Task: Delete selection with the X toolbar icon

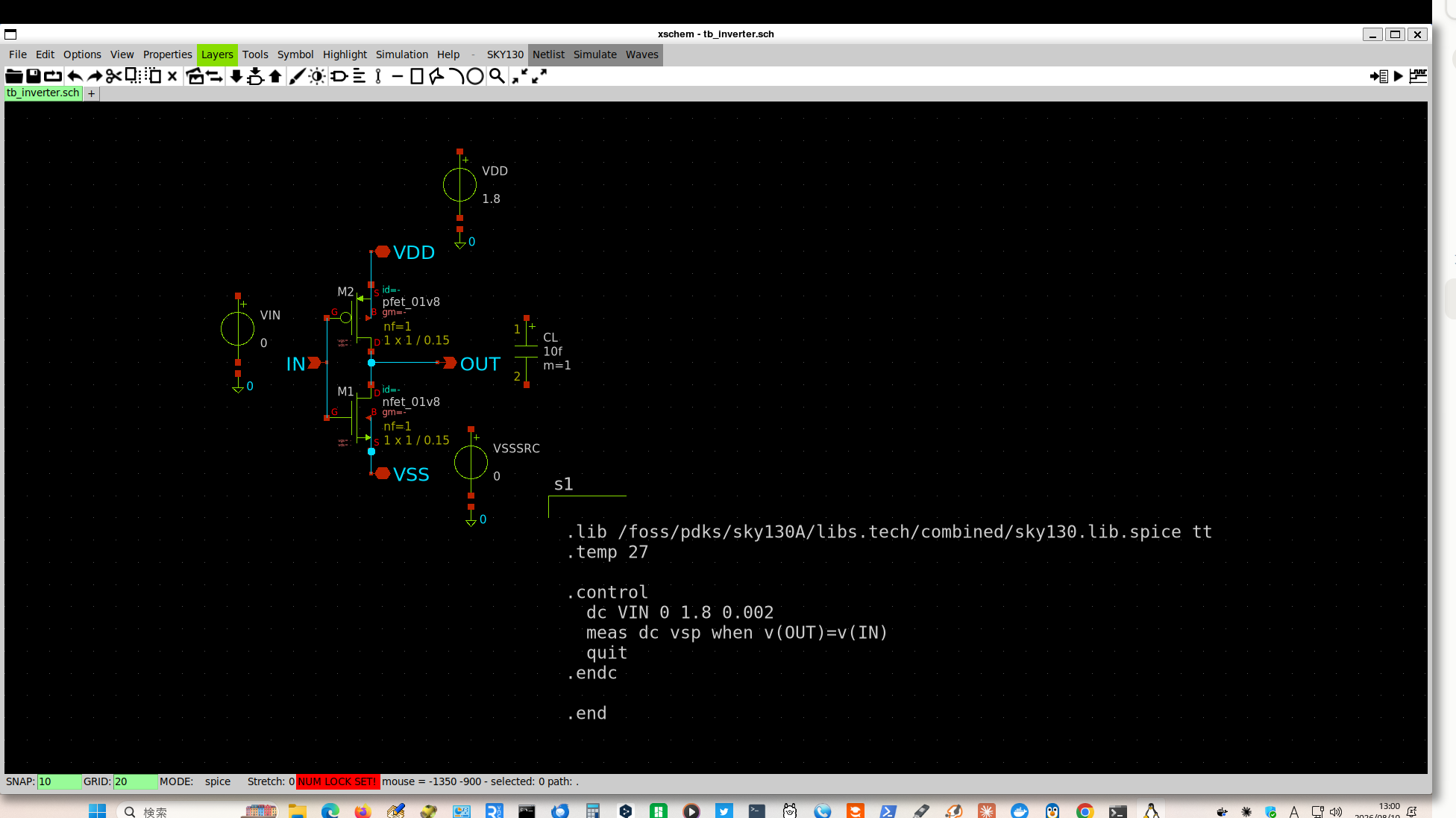Action: click(172, 76)
